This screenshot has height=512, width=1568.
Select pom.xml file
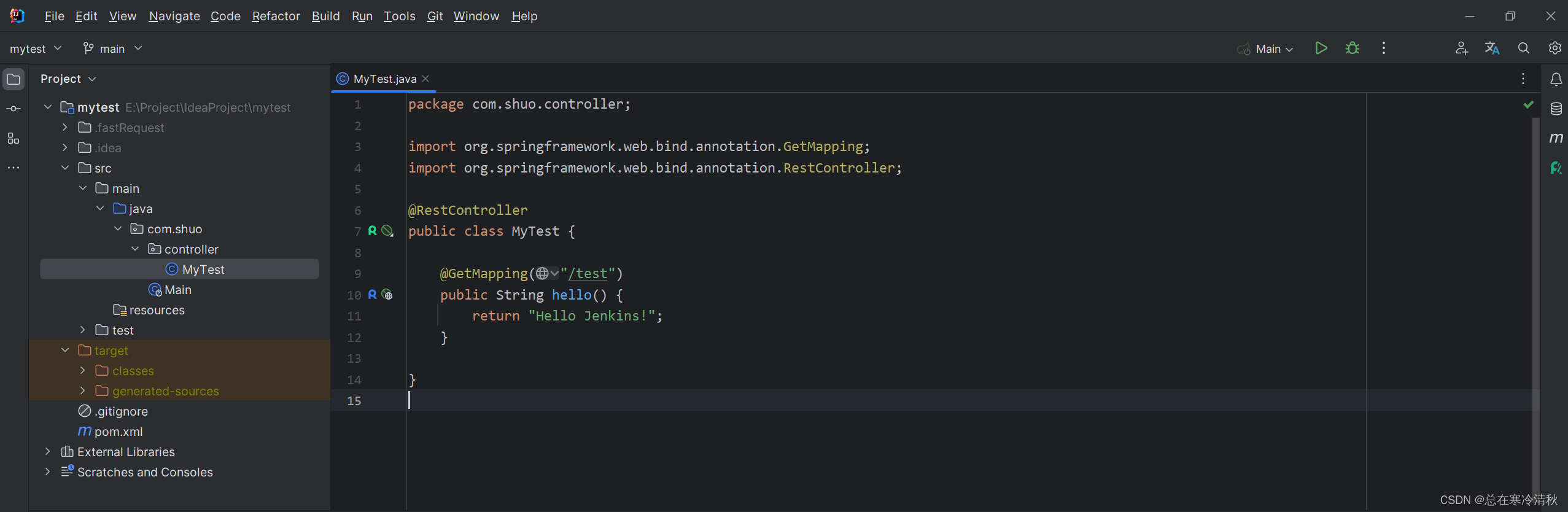pos(111,431)
